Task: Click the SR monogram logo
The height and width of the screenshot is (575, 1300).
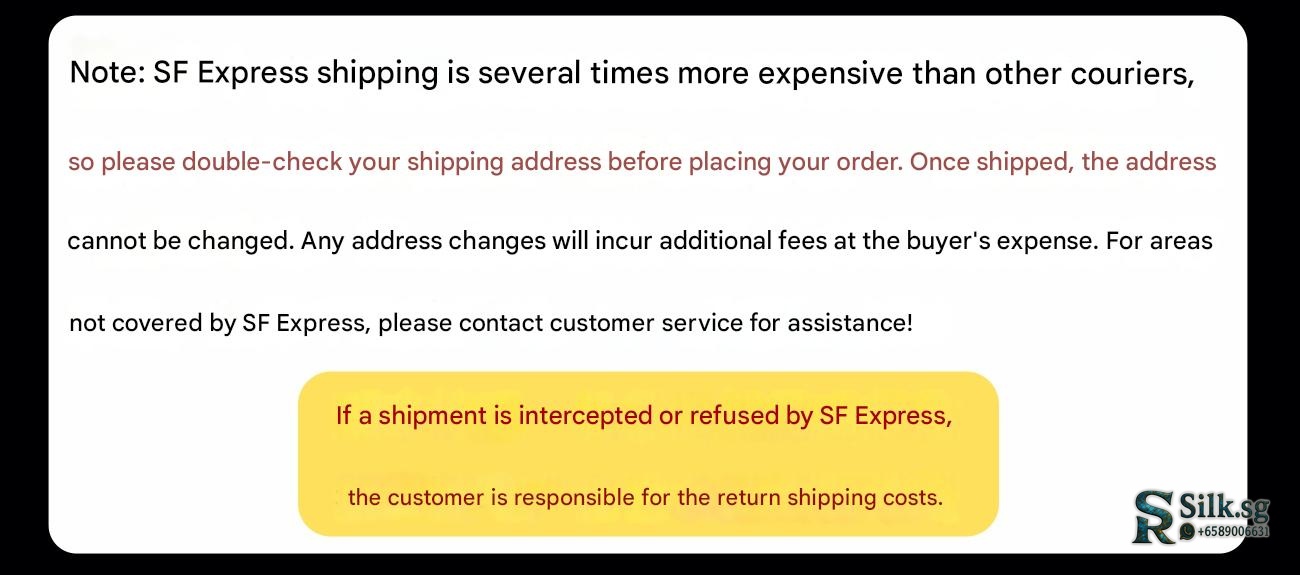Action: (x=1155, y=517)
